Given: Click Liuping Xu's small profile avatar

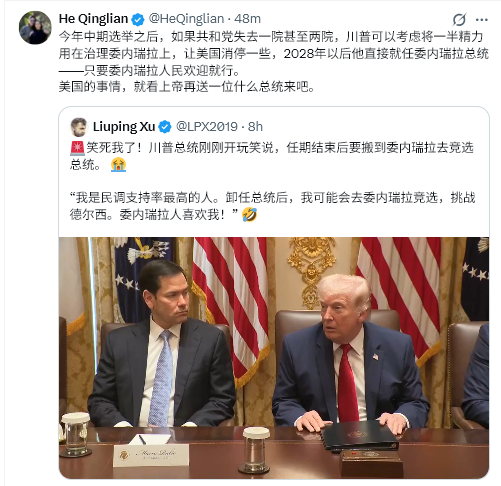Looking at the screenshot, I should point(79,127).
